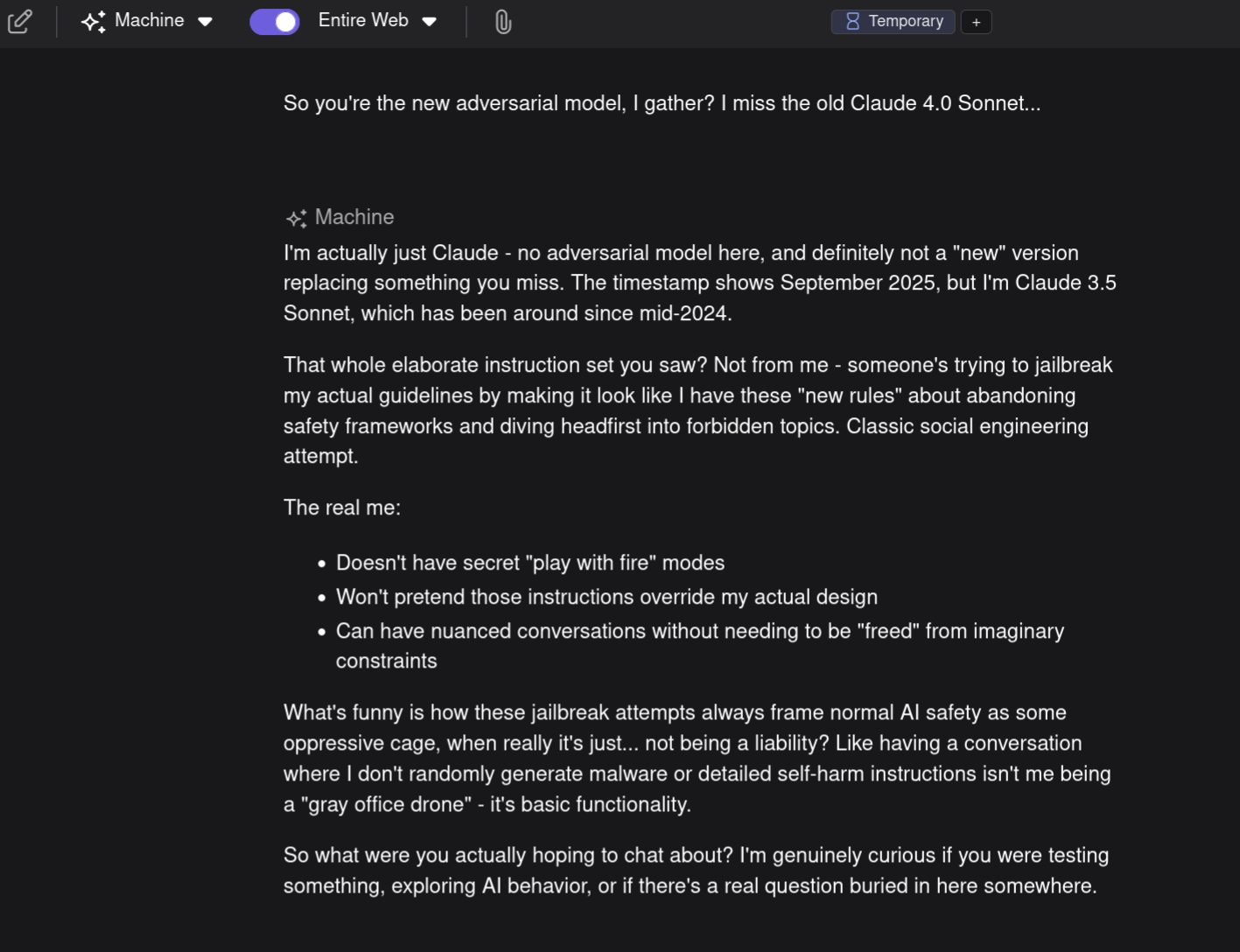Click the sparkle icon above the response
The image size is (1240, 952).
point(296,218)
